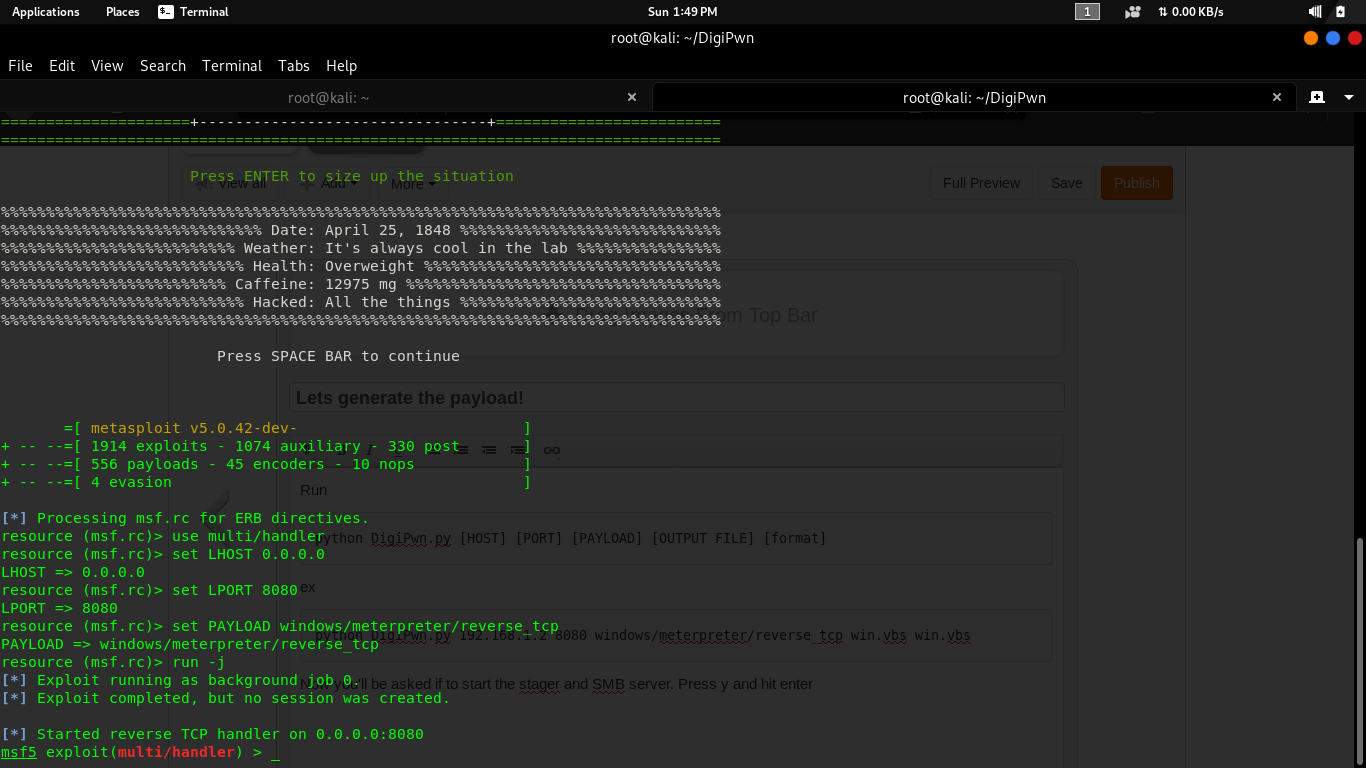Open the Edit menu
This screenshot has width=1366, height=768.
(62, 65)
